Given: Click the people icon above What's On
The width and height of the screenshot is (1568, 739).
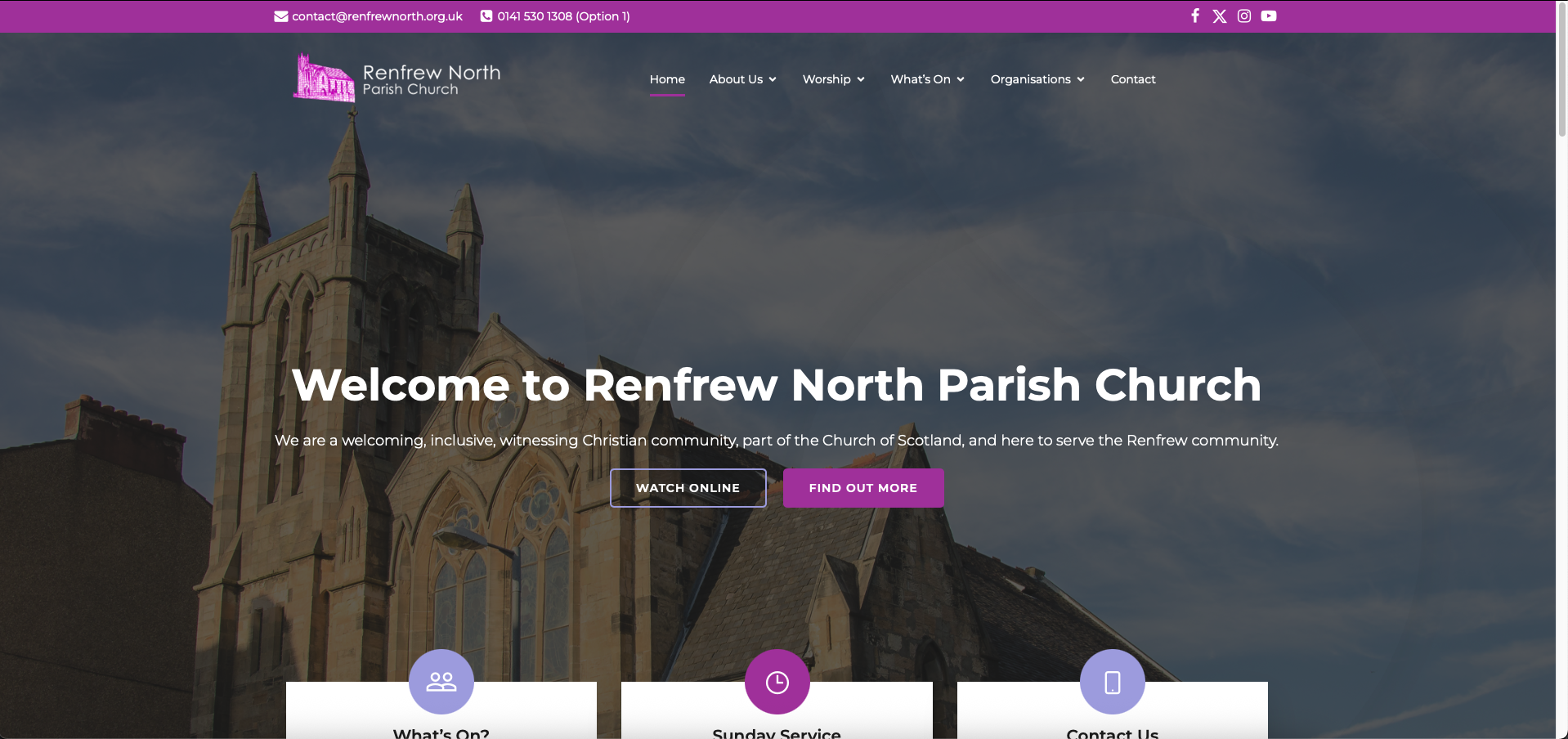Looking at the screenshot, I should 441,681.
